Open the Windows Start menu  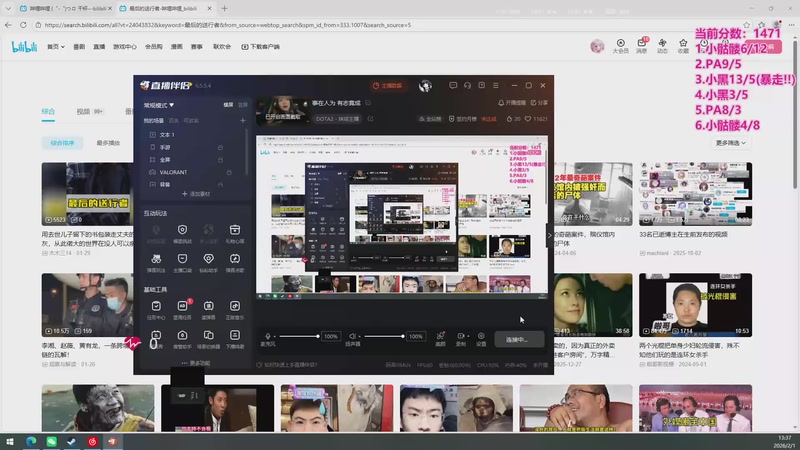point(10,441)
